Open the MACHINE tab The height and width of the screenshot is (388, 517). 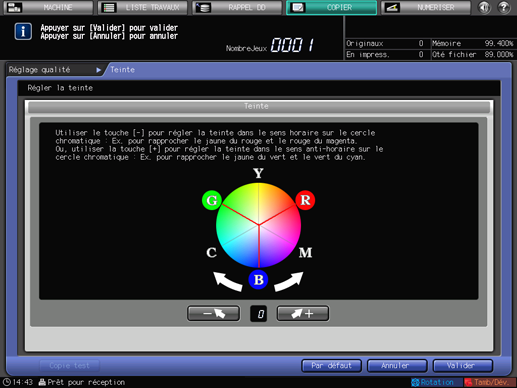(49, 7)
